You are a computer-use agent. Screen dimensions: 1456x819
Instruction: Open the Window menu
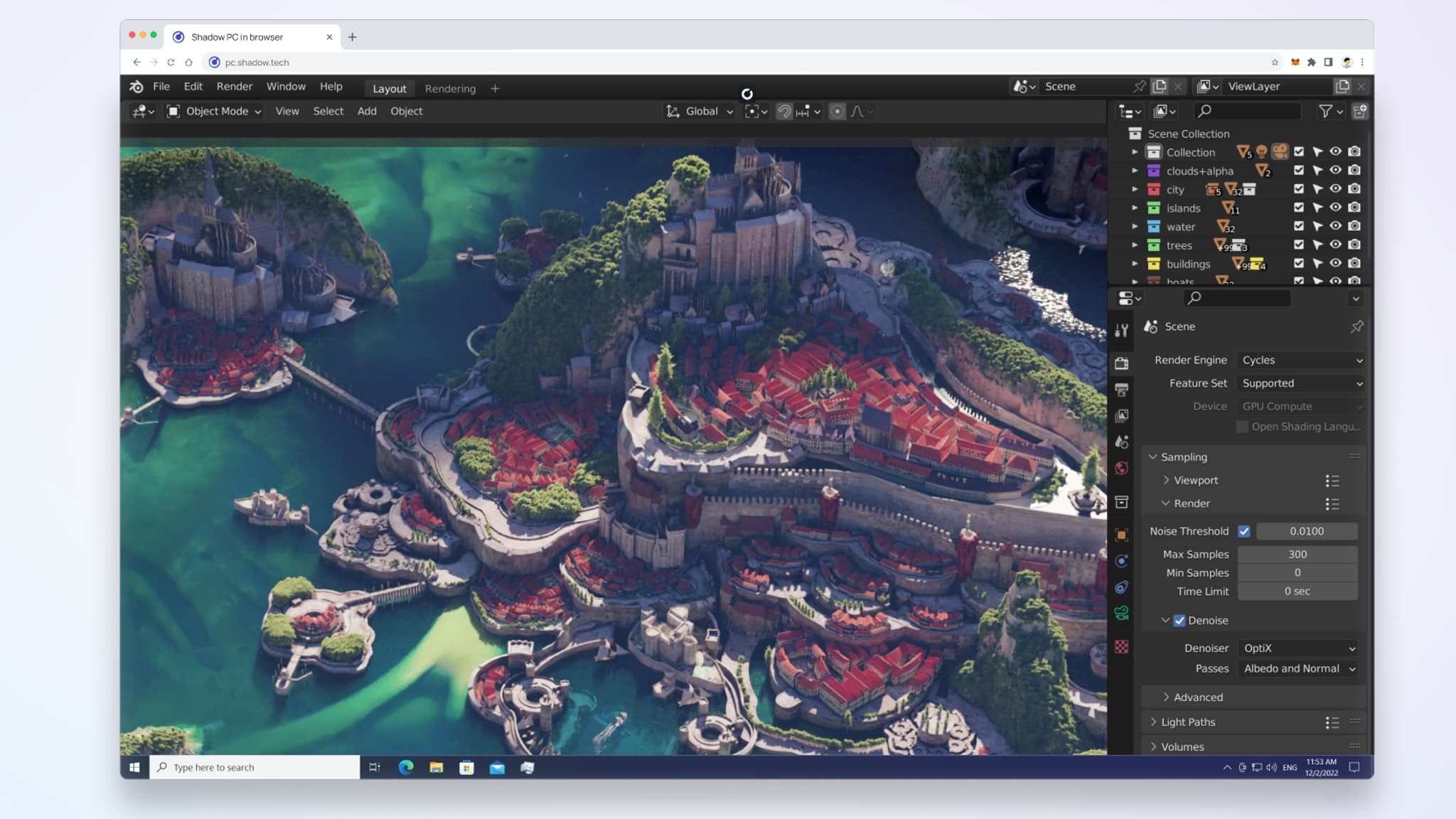click(286, 87)
